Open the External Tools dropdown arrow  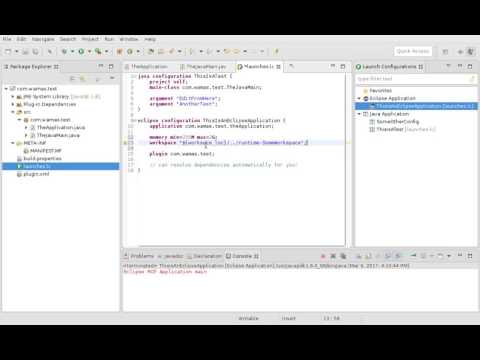pos(106,52)
